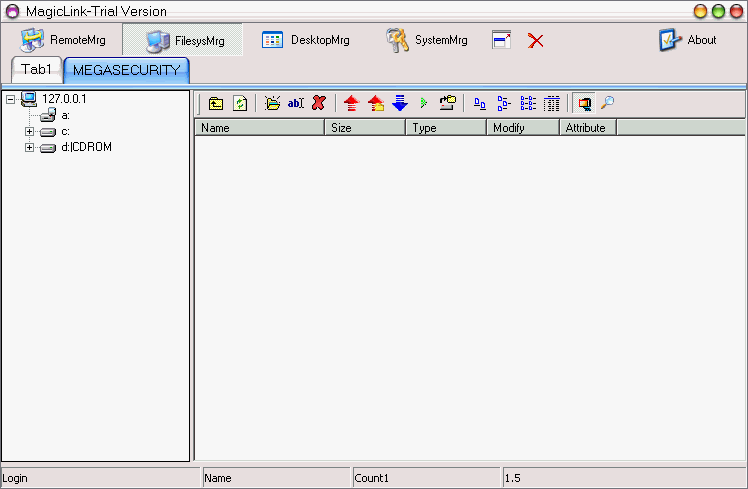Viewport: 748px width, 489px height.
Task: Click the red upload arrow icon
Action: coord(351,103)
